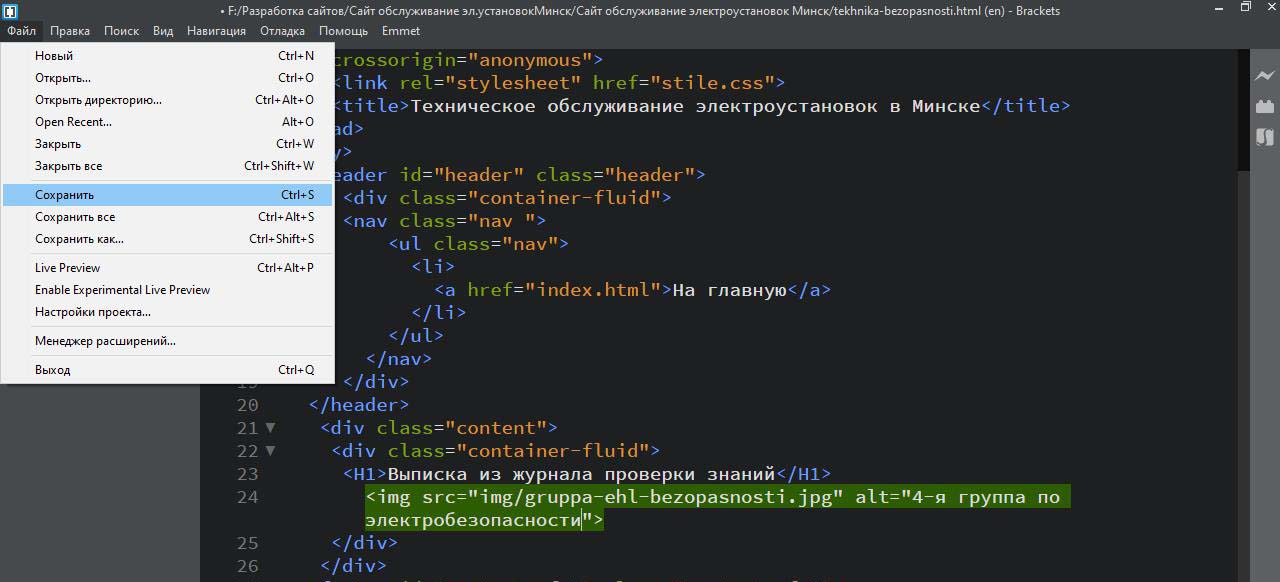Collapse code fold at line 21
Image resolution: width=1280 pixels, height=582 pixels.
tap(270, 428)
